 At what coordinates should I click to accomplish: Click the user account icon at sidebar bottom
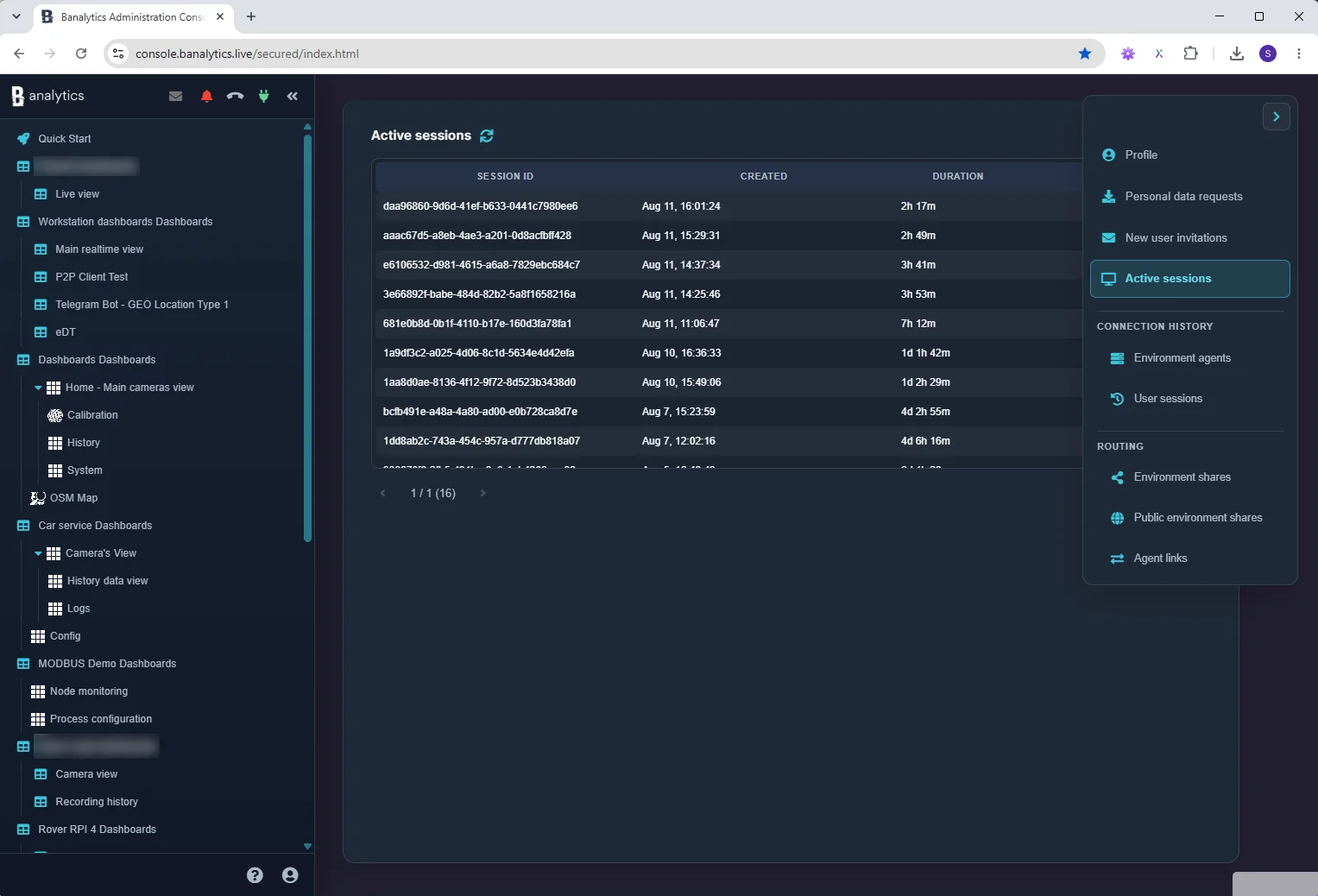pyautogui.click(x=290, y=875)
